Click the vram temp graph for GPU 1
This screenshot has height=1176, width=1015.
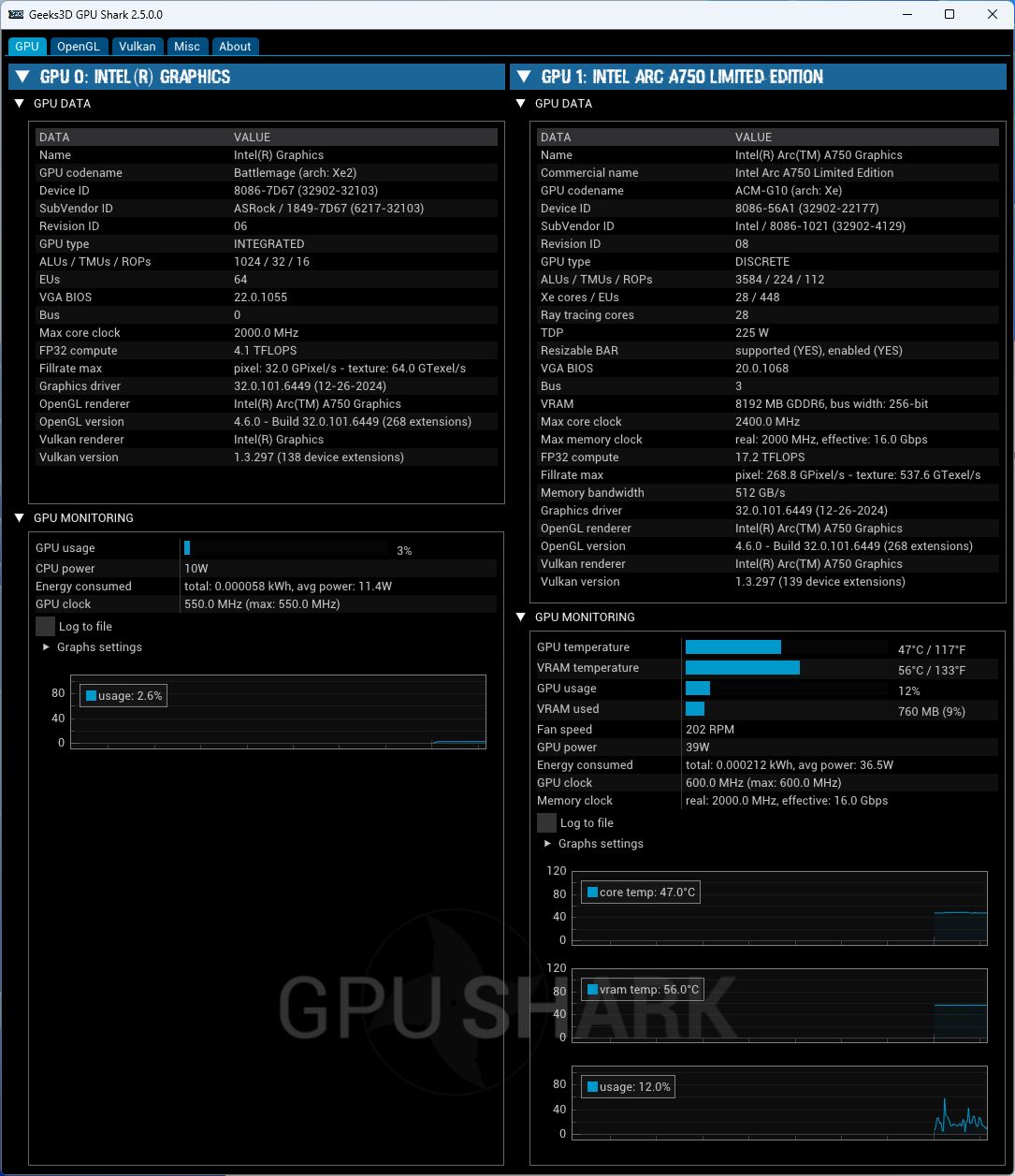pyautogui.click(x=779, y=1006)
